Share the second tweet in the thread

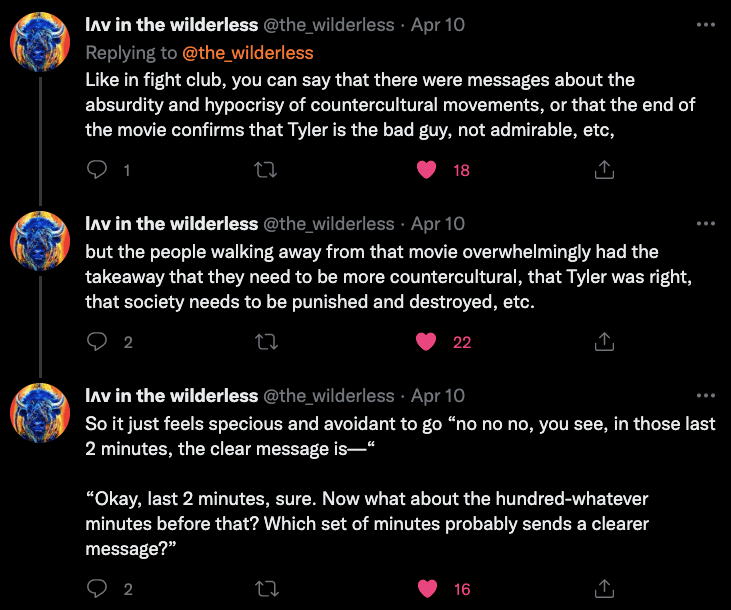604,342
